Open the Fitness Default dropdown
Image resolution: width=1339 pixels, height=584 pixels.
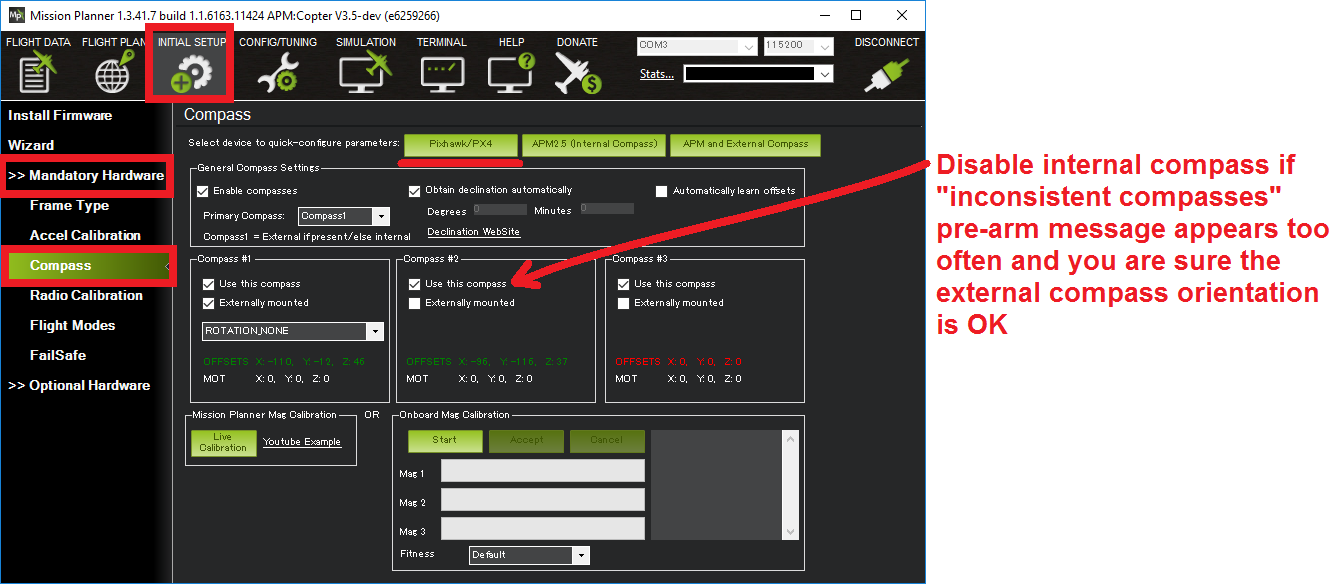point(580,555)
